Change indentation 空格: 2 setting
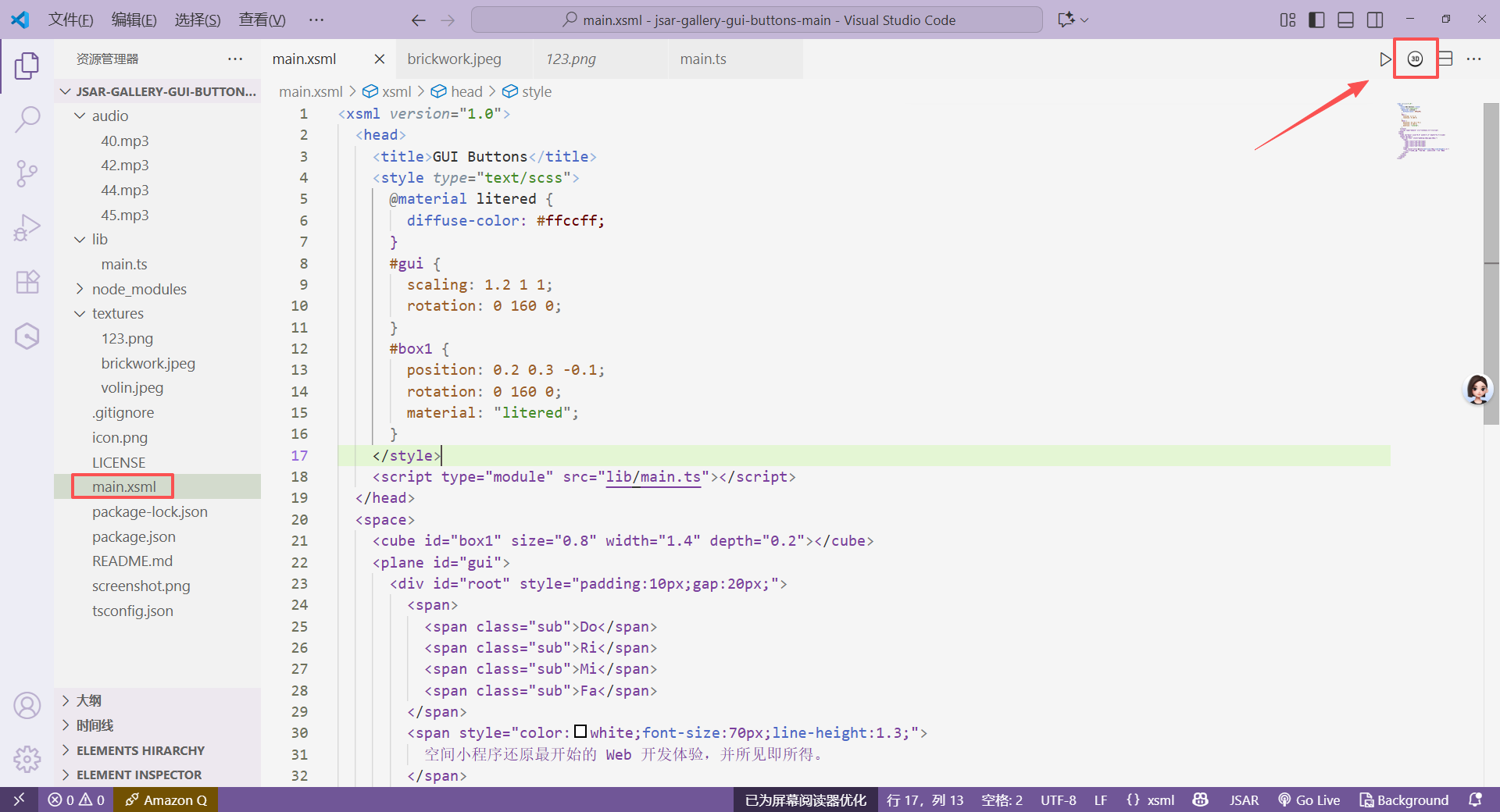This screenshot has width=1500, height=812. click(1002, 800)
